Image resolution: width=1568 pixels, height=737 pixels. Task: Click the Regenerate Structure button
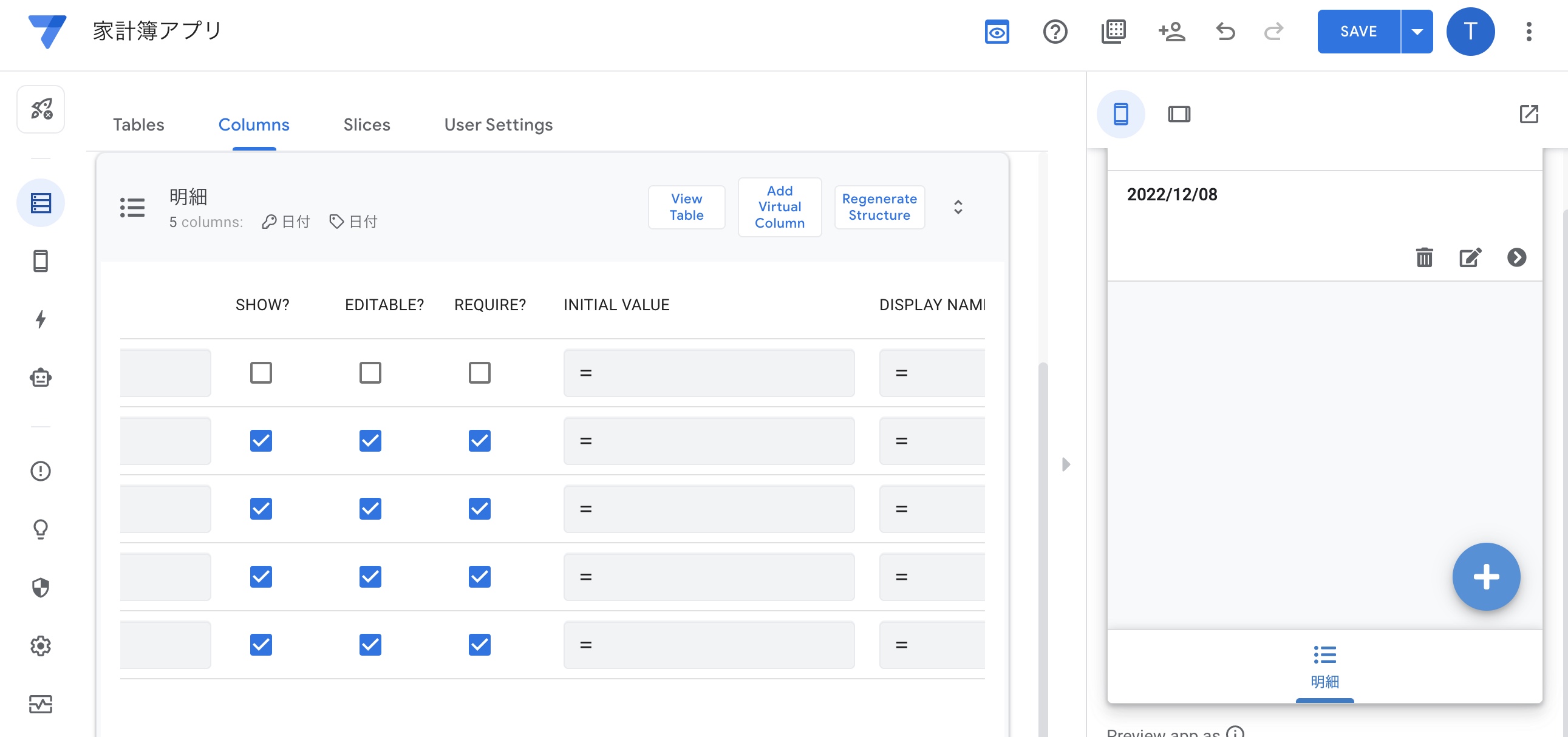(x=879, y=207)
